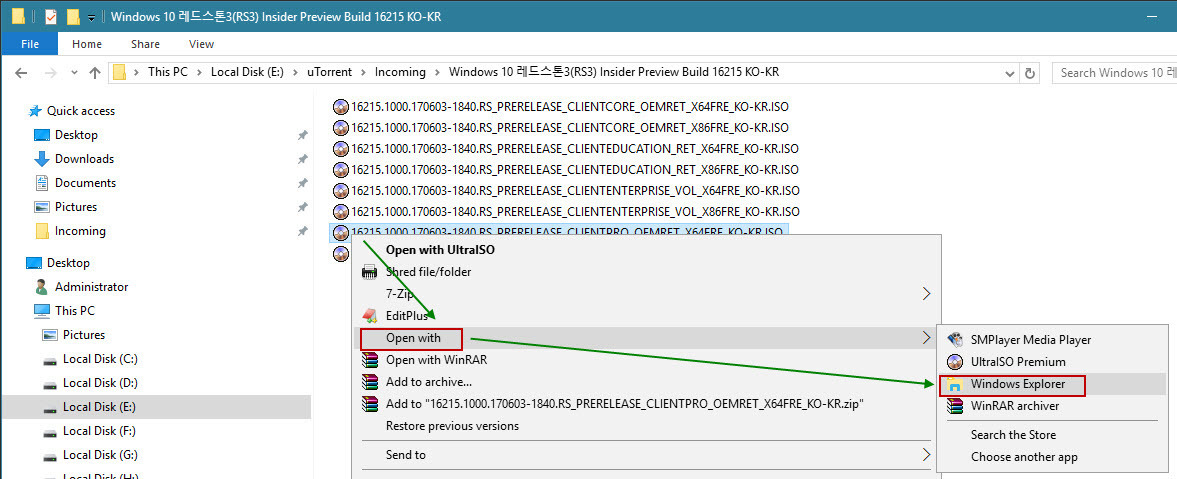Select Local Disk (E:) in tree
Image resolution: width=1177 pixels, height=479 pixels.
coord(100,406)
